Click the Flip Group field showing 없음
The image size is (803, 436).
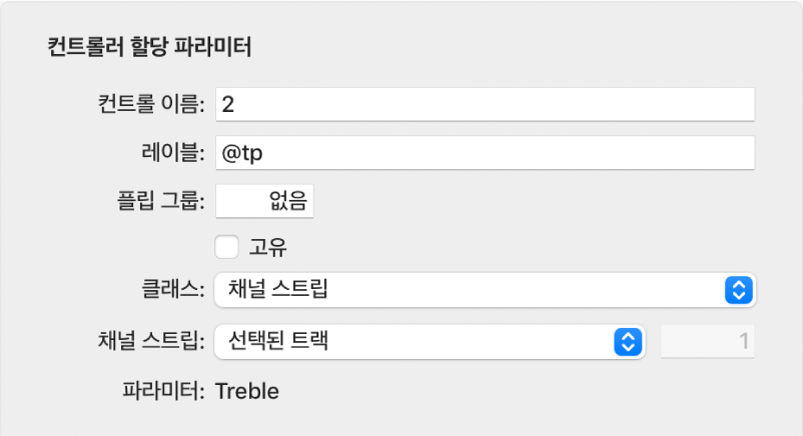264,201
